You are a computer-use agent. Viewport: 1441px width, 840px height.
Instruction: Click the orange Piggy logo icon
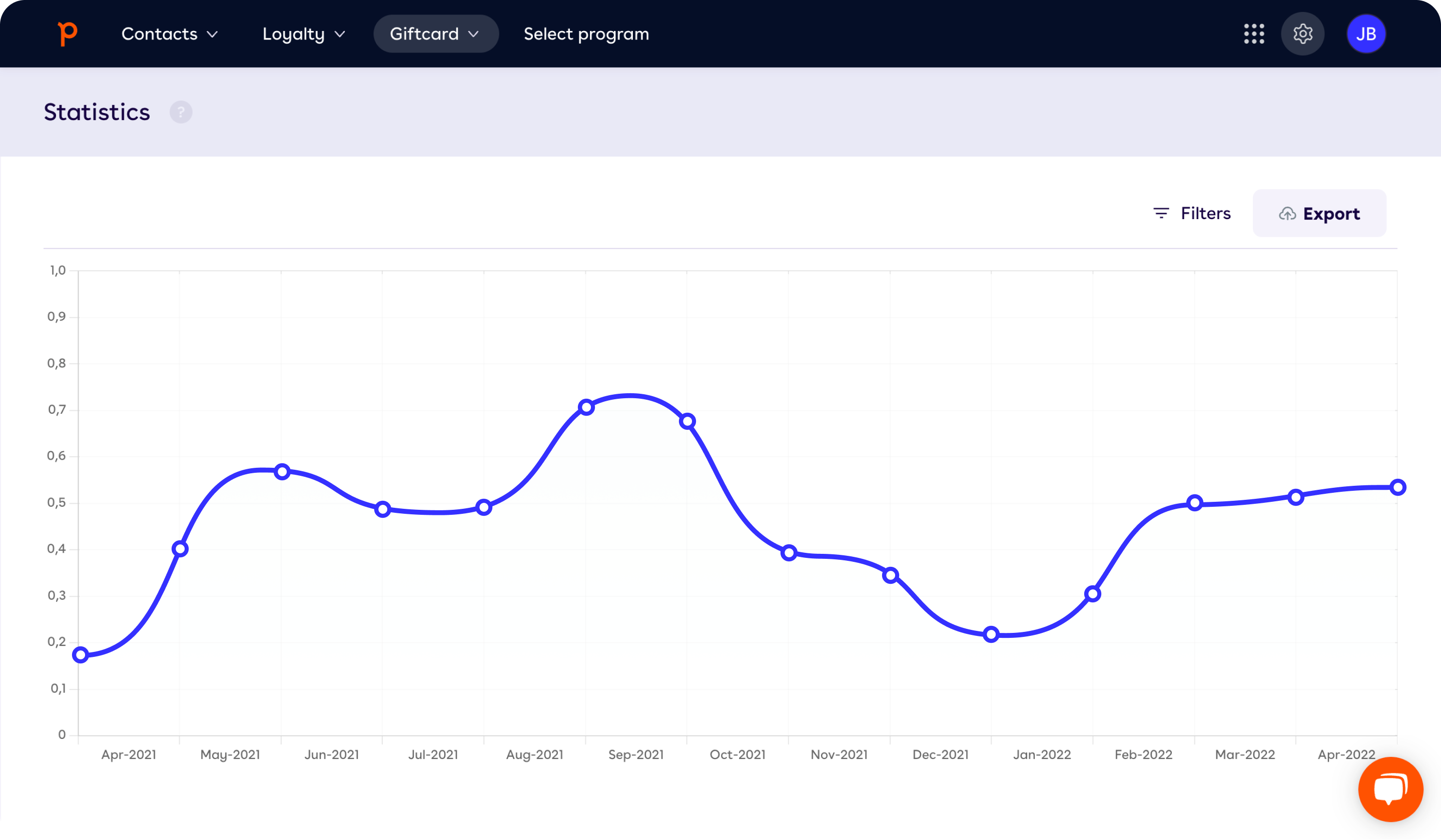(x=68, y=34)
